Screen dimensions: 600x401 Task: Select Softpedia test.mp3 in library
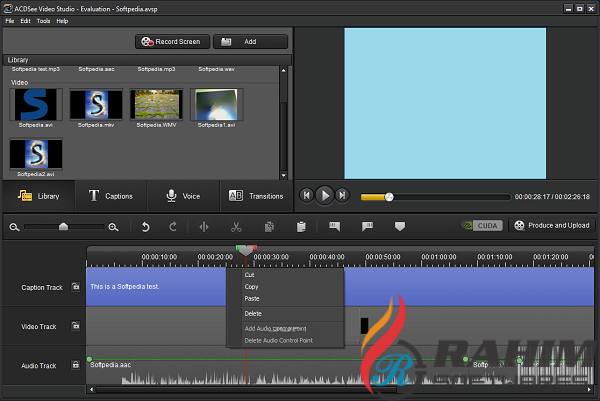pyautogui.click(x=36, y=69)
